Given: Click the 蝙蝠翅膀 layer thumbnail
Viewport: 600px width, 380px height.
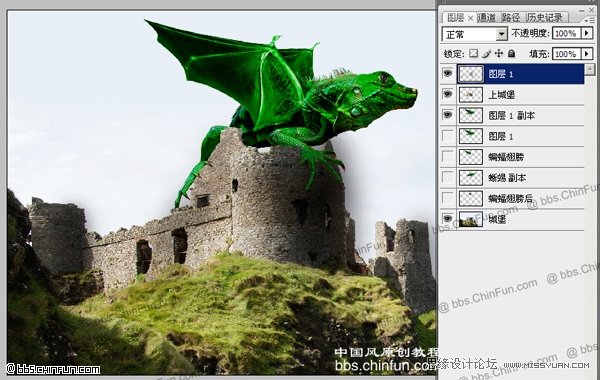Looking at the screenshot, I should pyautogui.click(x=471, y=157).
